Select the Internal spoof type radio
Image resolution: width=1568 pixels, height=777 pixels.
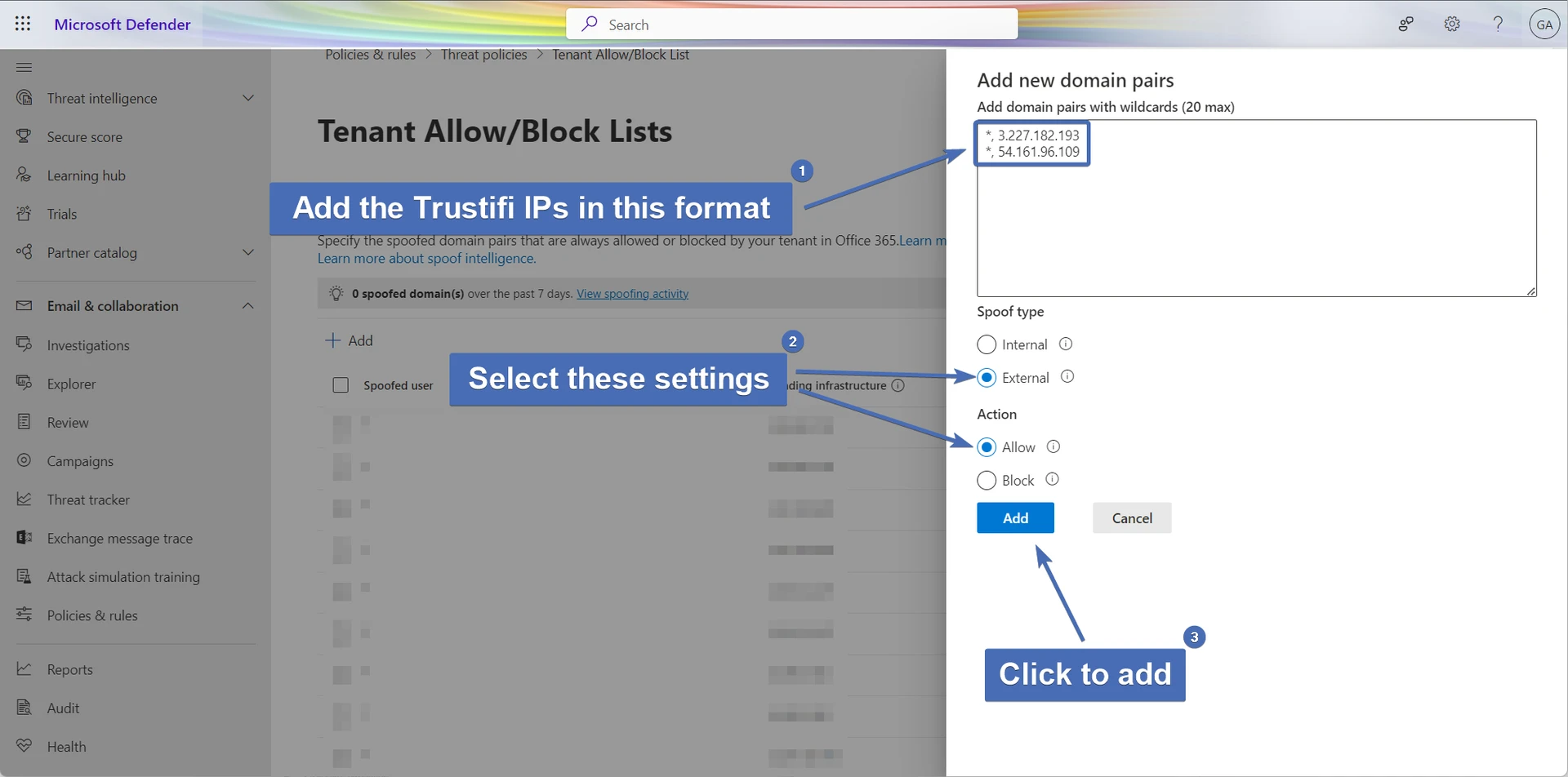(x=987, y=344)
